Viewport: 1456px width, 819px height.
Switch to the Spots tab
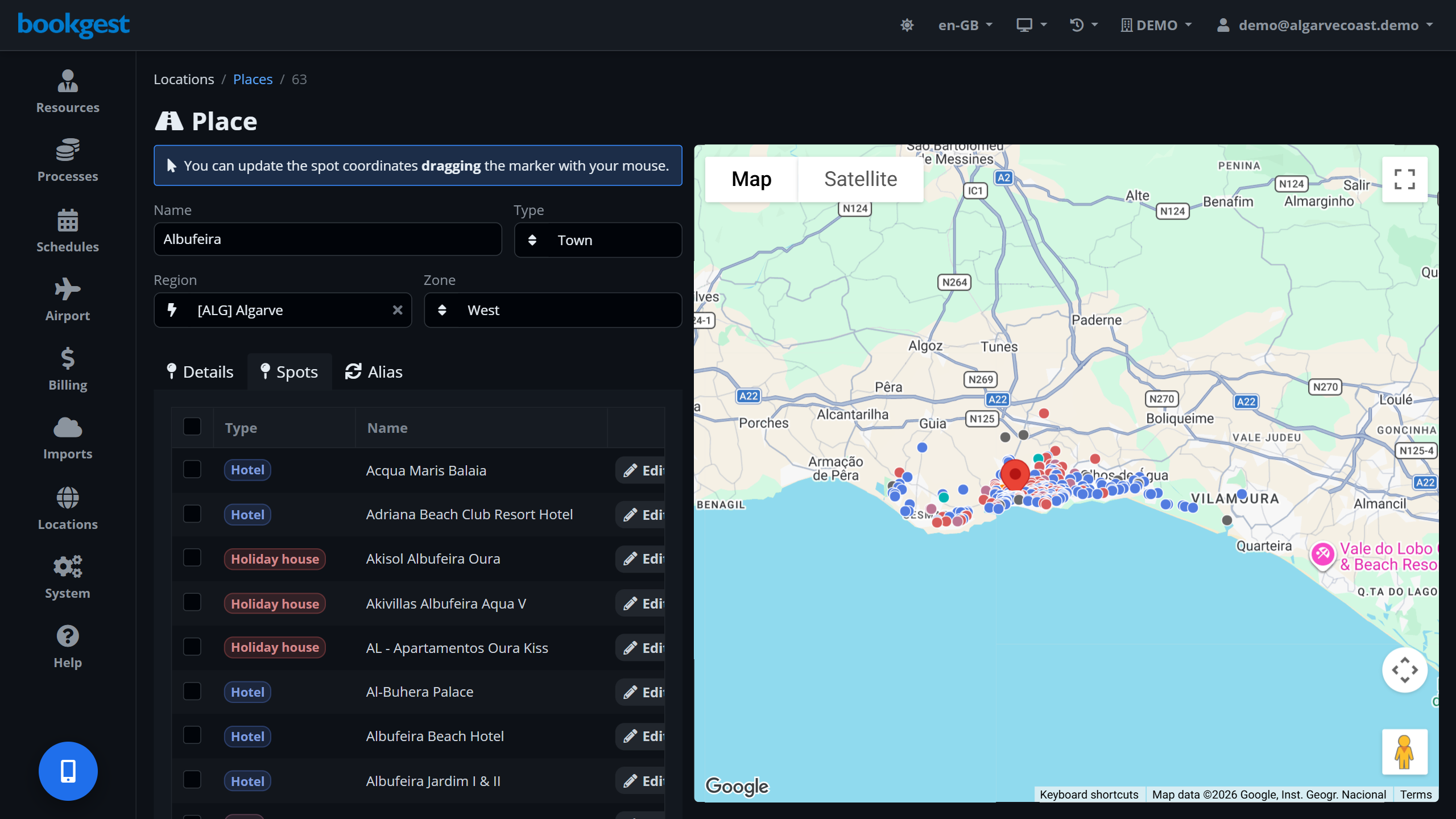point(289,372)
